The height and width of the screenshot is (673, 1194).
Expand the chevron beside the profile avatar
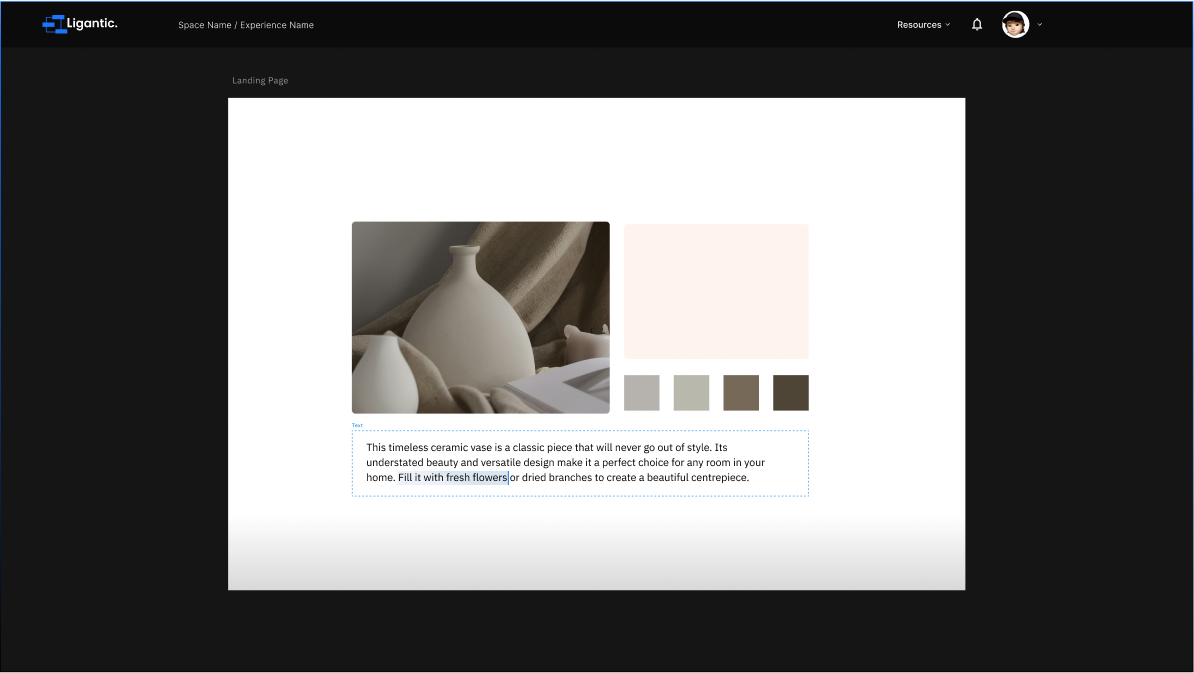1040,25
